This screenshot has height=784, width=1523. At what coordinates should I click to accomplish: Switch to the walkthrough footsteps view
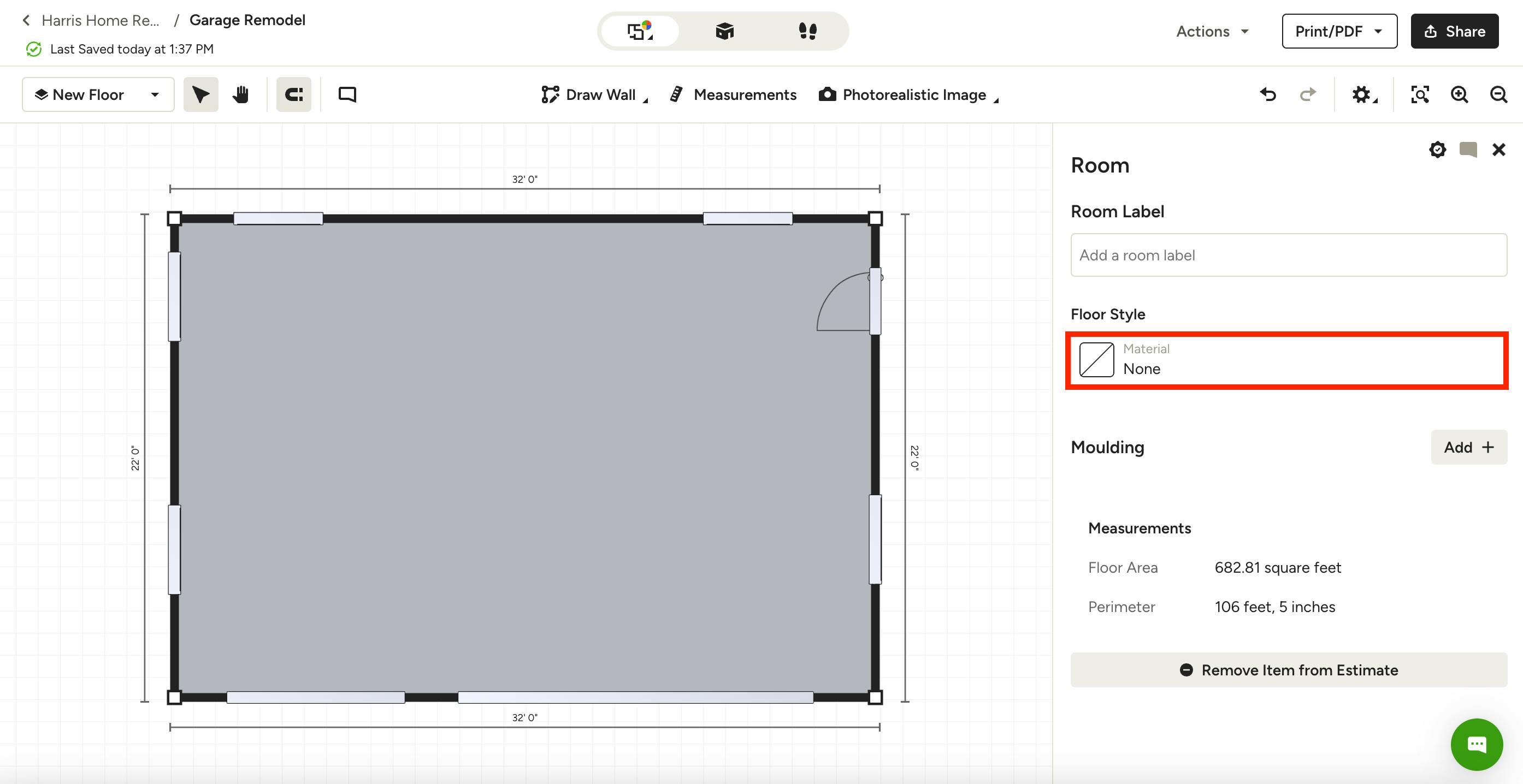click(807, 31)
